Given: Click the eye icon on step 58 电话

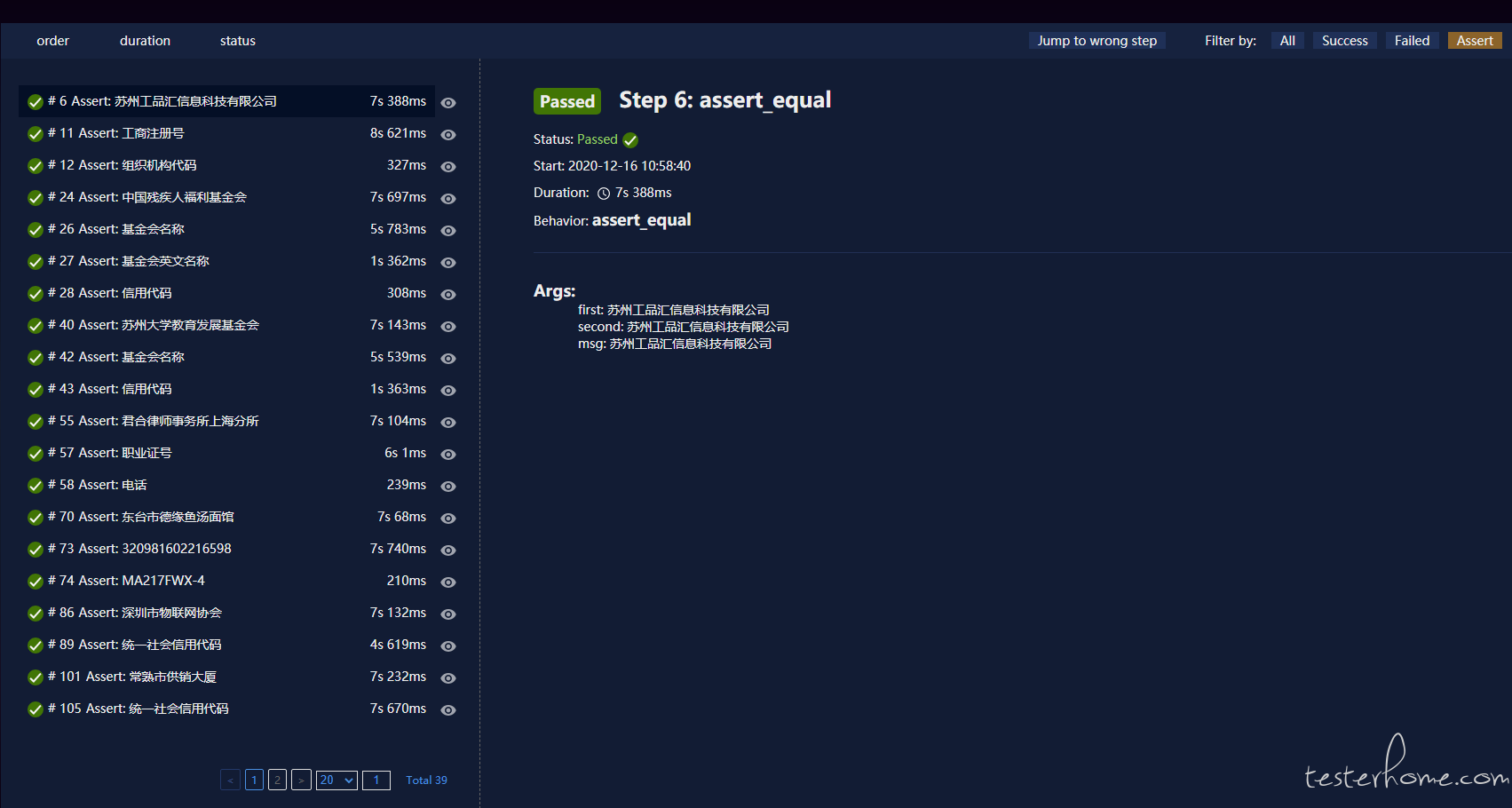Looking at the screenshot, I should pyautogui.click(x=448, y=487).
